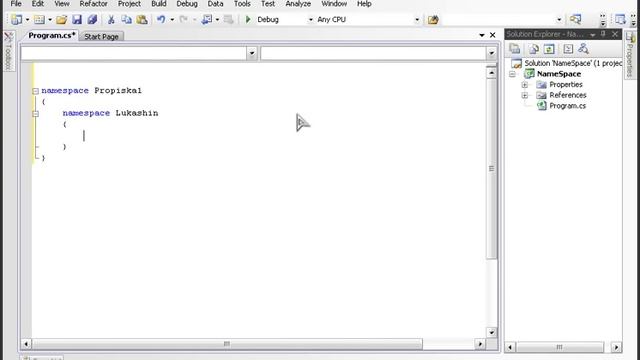Click Solution Explorer horizontal scrollbar thumb
This screenshot has height=360, width=640.
pos(560,347)
